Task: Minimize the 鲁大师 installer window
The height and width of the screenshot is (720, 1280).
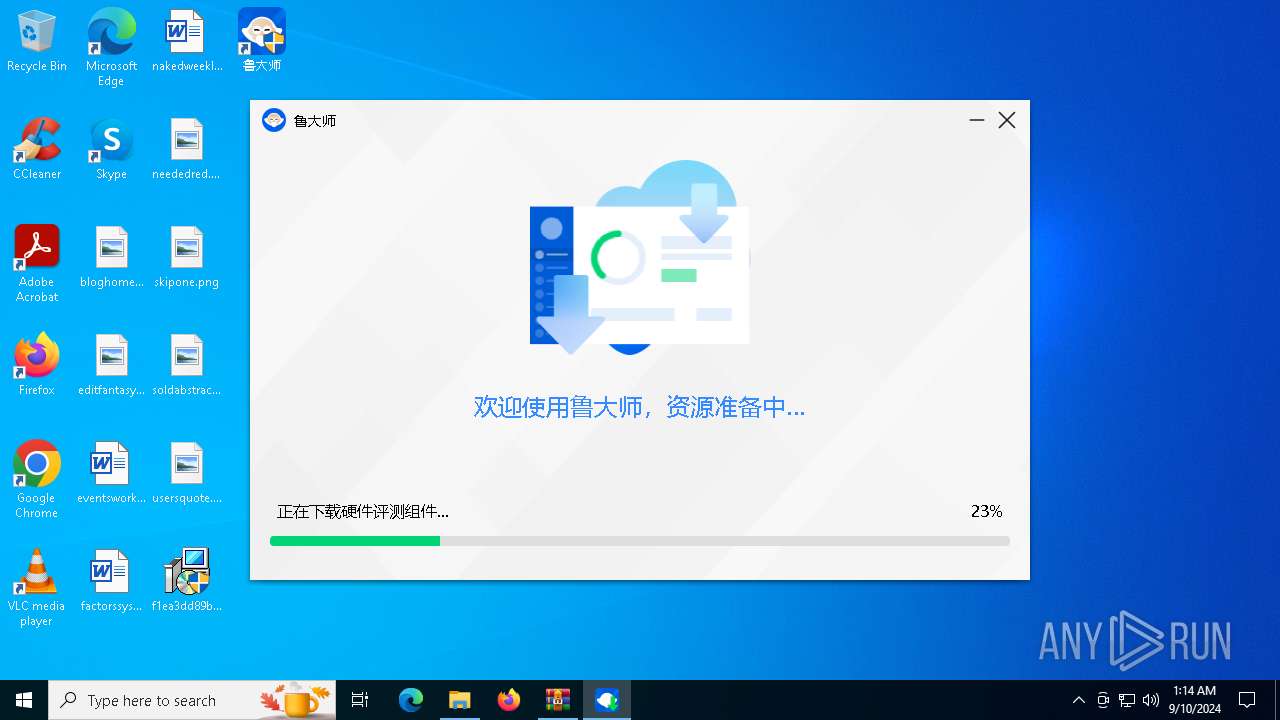Action: coord(977,120)
